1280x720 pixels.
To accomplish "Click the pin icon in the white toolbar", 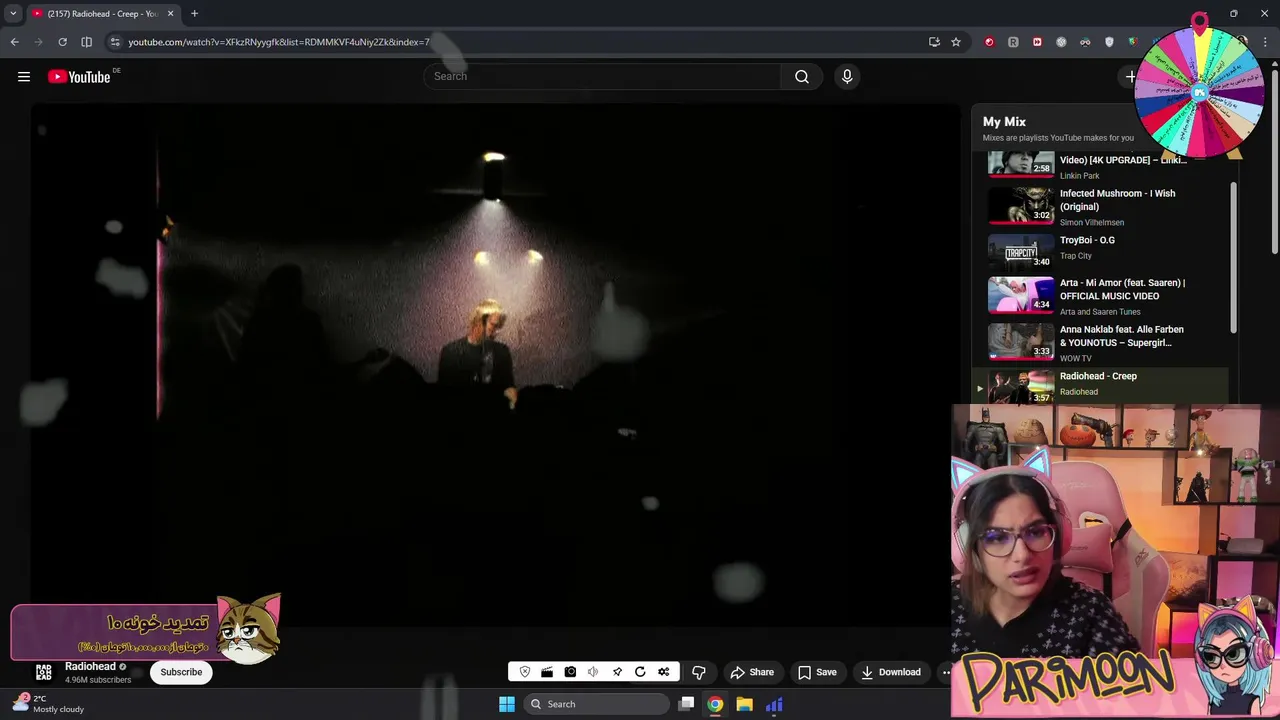I will pos(617,672).
